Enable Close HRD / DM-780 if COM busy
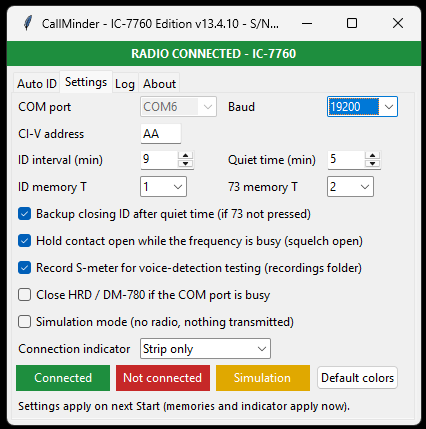 [x=25, y=295]
